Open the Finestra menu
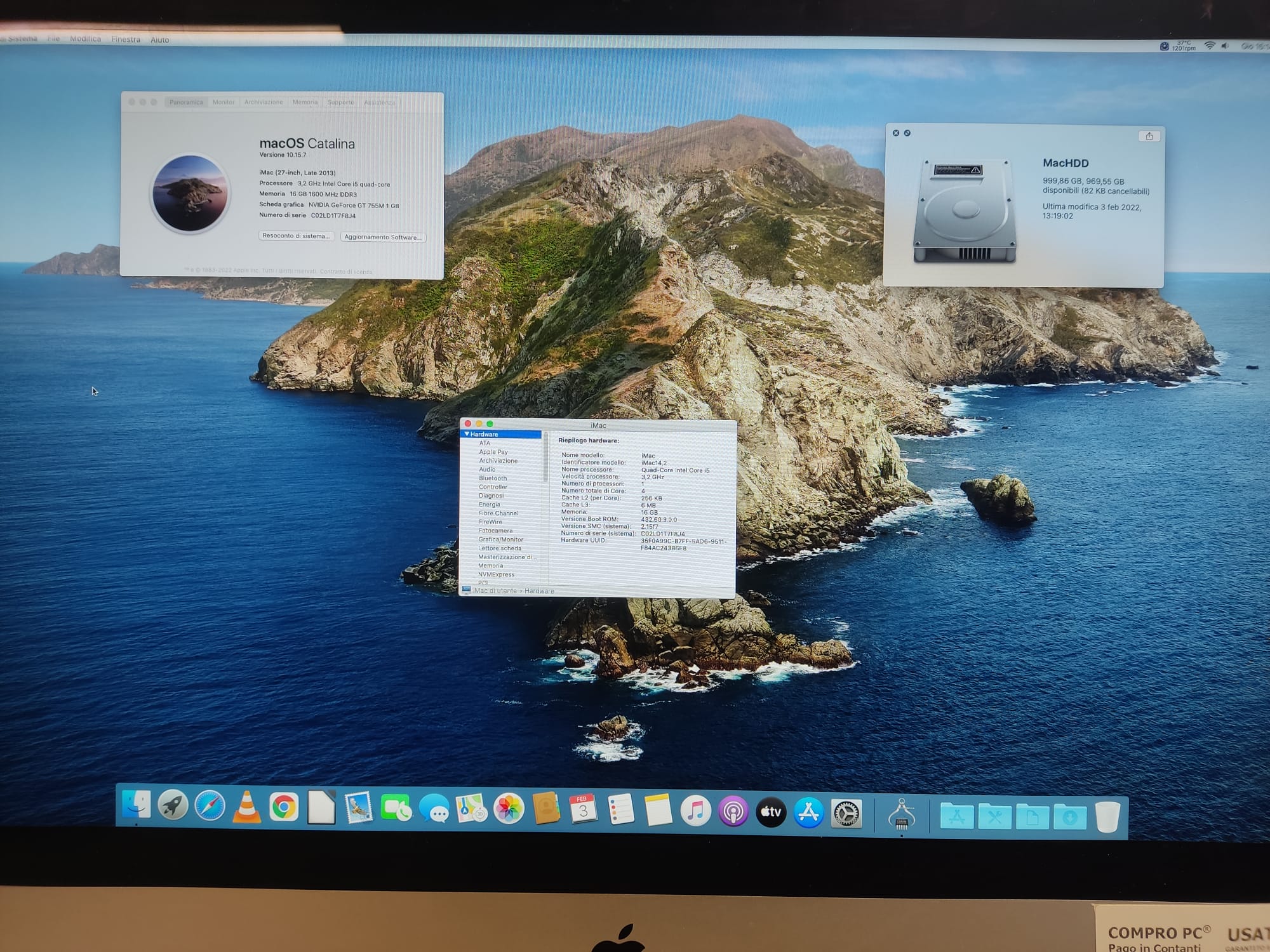Screen dimensions: 1270x952 pos(126,39)
